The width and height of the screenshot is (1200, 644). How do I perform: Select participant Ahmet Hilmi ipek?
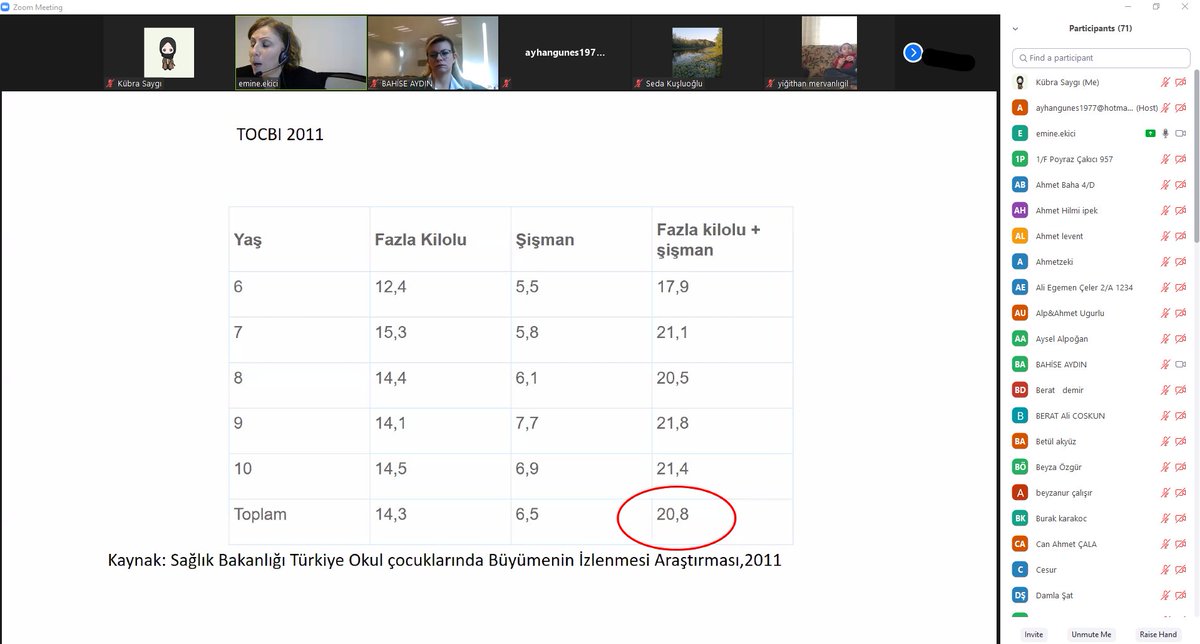point(1100,210)
